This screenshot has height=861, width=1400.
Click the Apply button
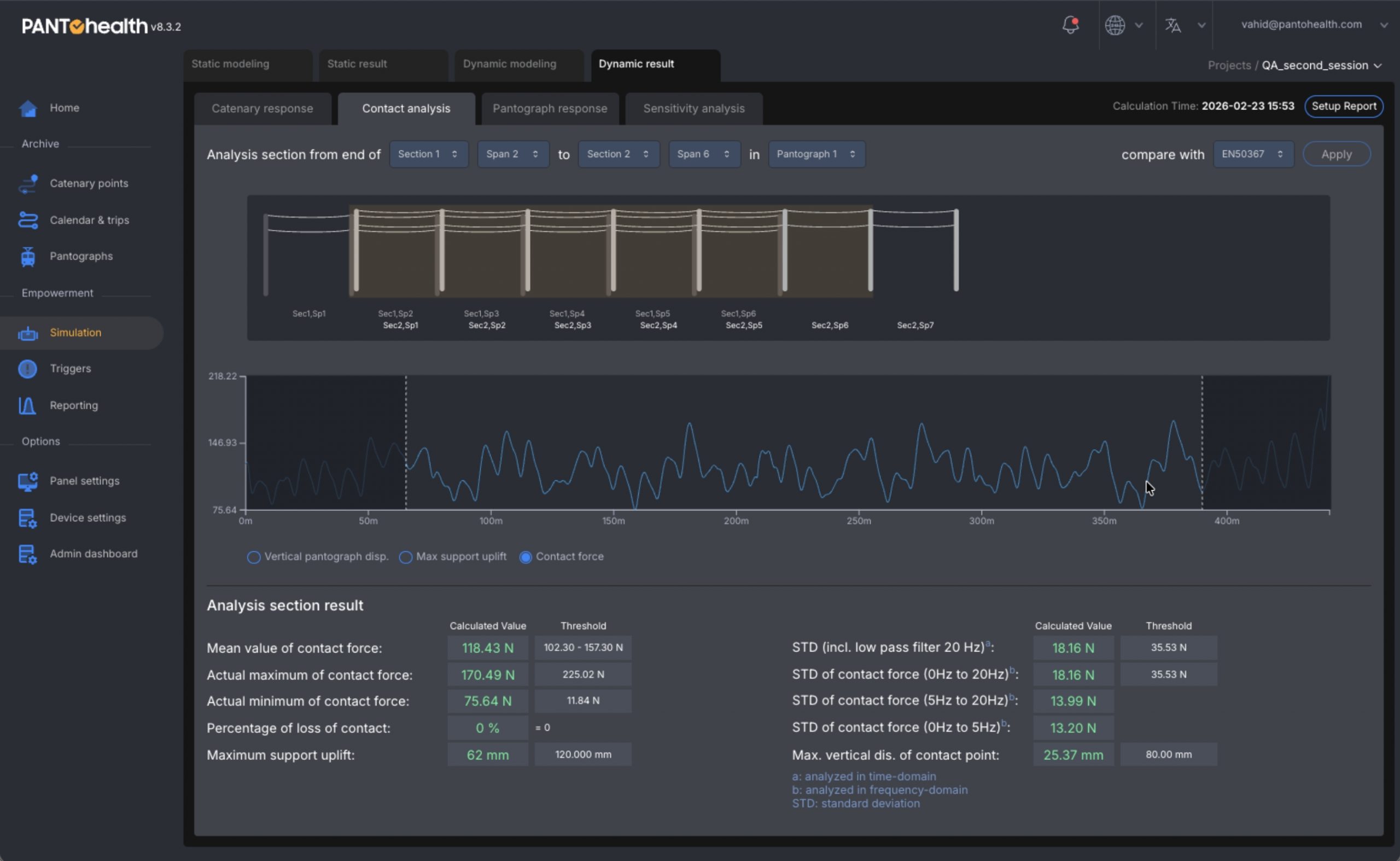pyautogui.click(x=1336, y=154)
